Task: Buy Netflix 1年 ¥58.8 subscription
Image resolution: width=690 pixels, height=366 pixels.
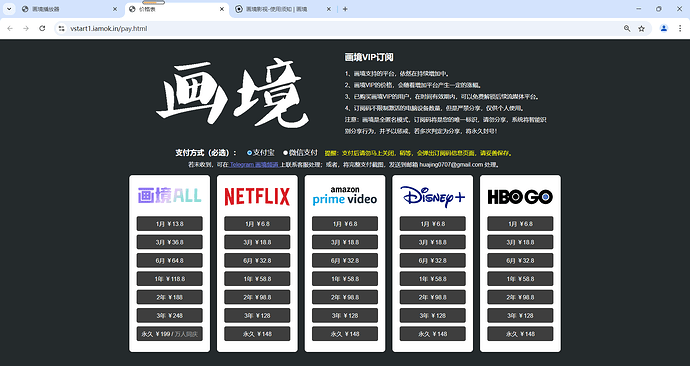Action: (257, 279)
